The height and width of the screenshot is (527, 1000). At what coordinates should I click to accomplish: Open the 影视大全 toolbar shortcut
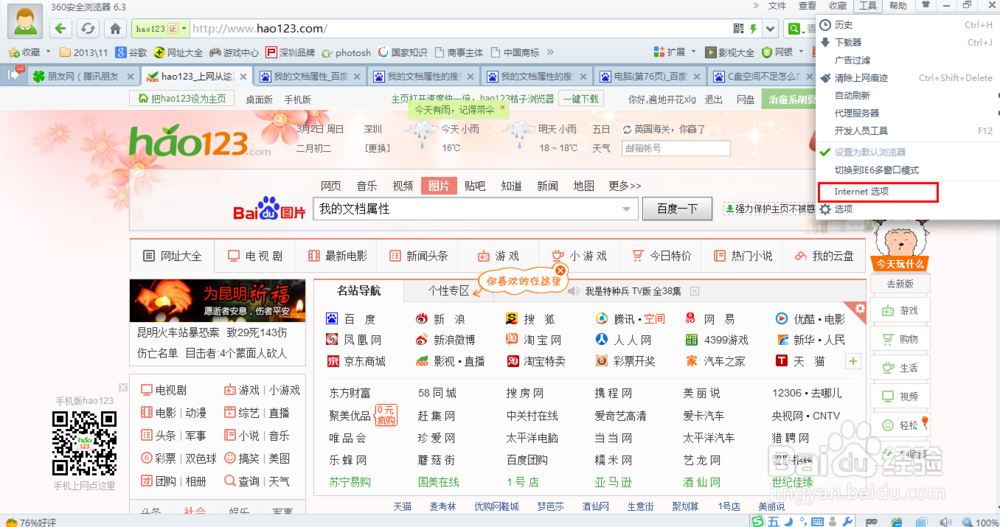(730, 52)
